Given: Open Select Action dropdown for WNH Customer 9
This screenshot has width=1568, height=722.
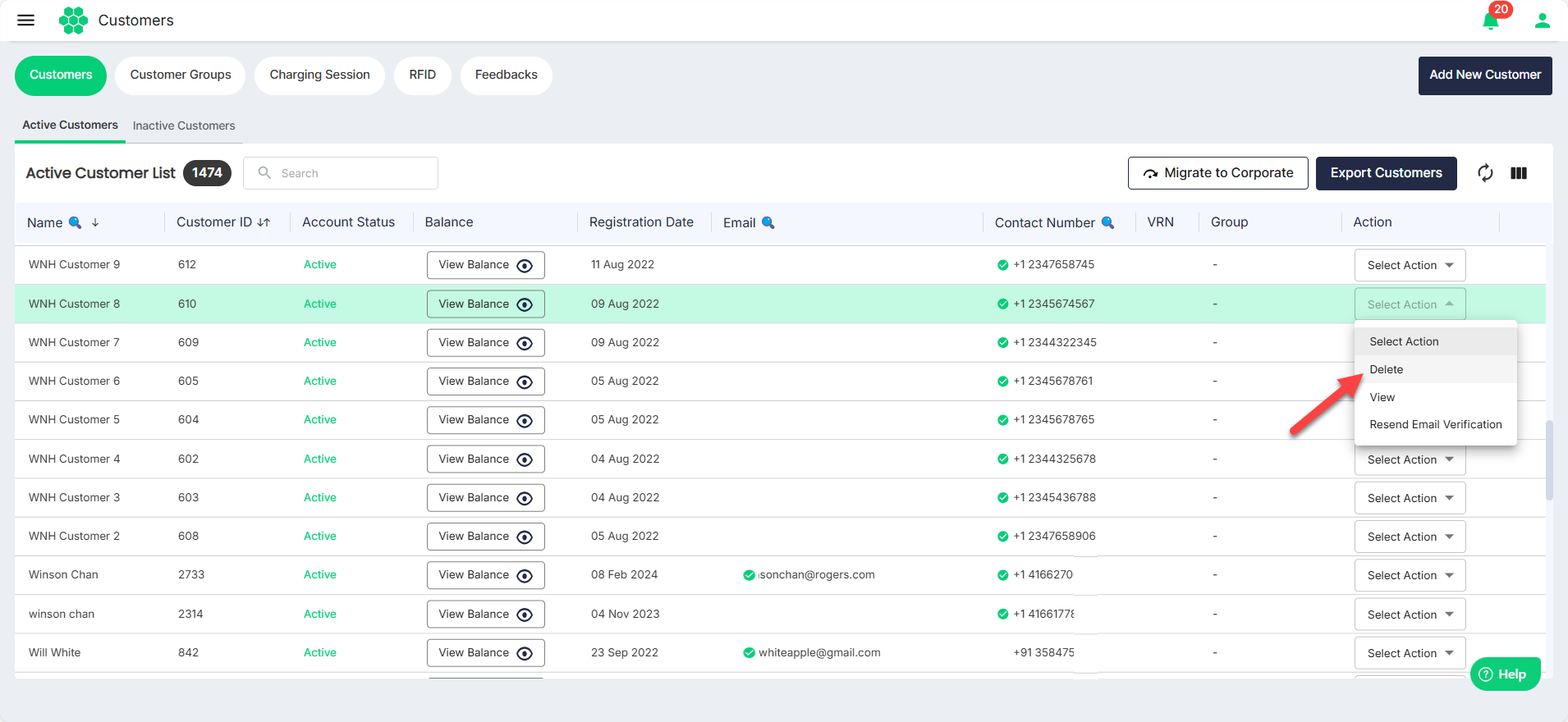Looking at the screenshot, I should [1410, 265].
